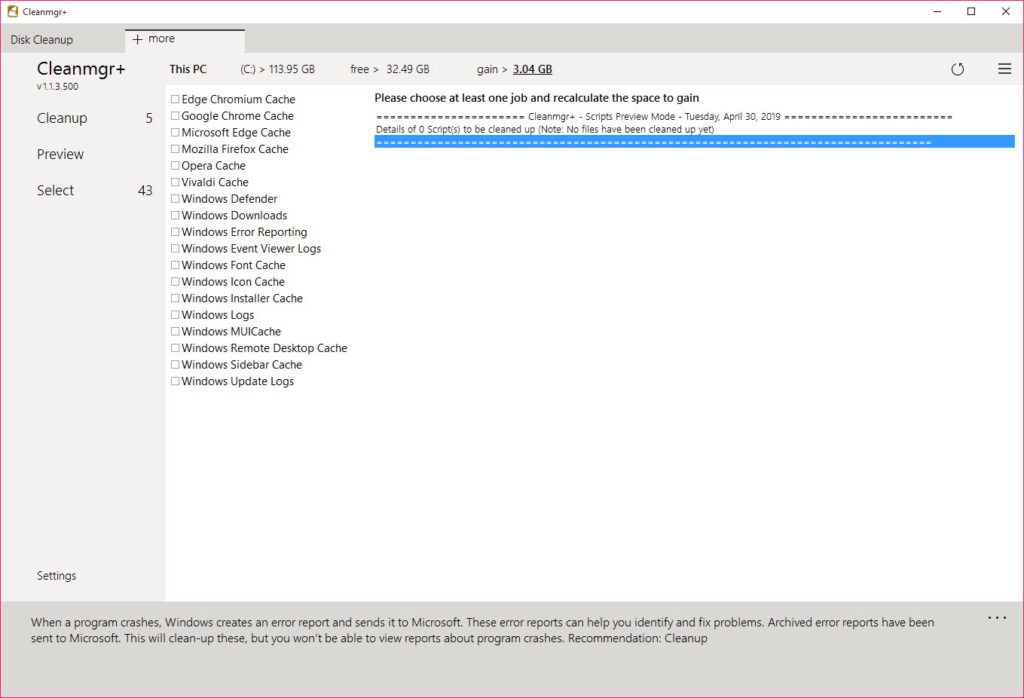The height and width of the screenshot is (698, 1024).
Task: Open the hamburger menu icon
Action: (1004, 69)
